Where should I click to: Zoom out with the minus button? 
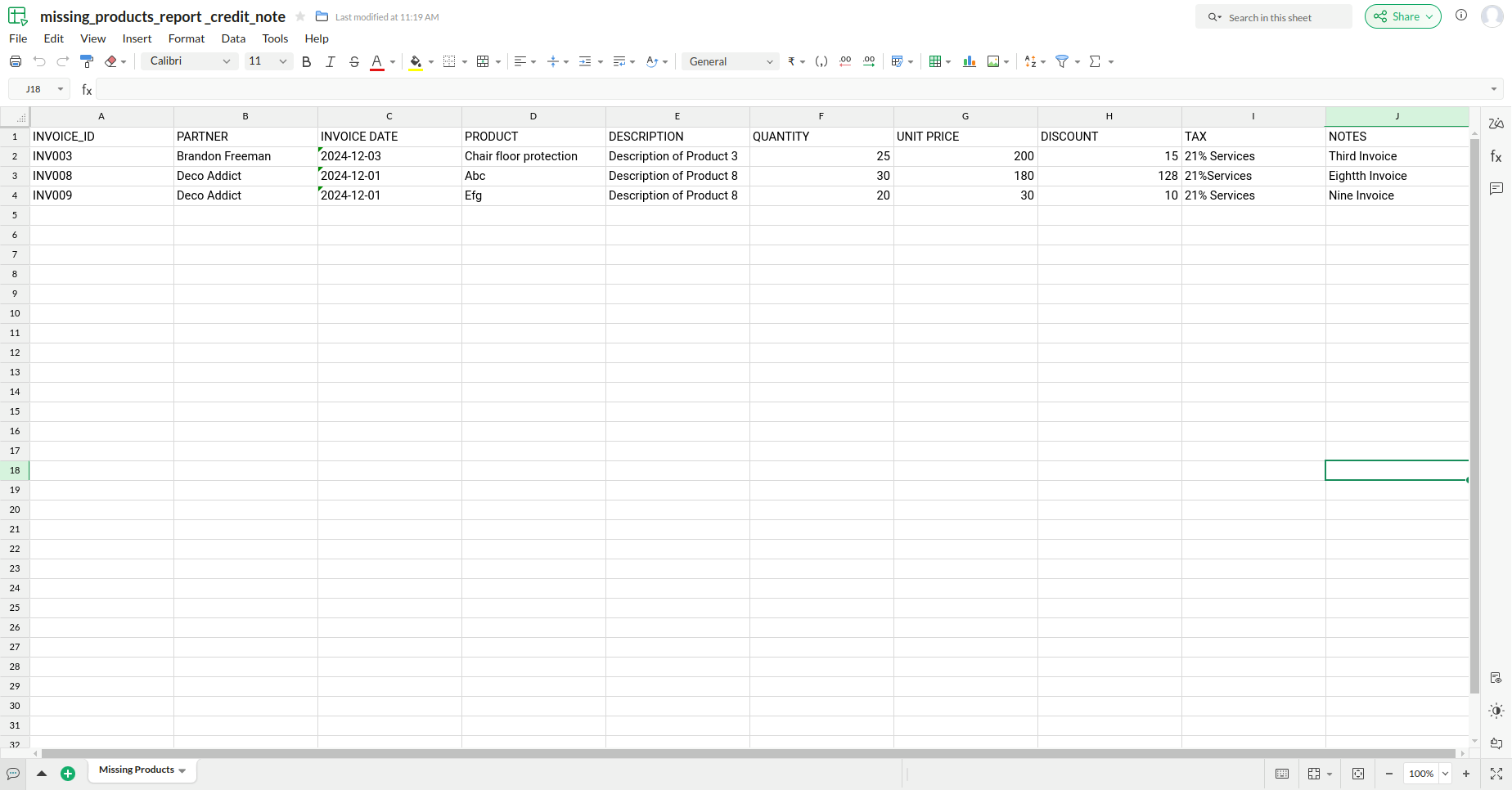1389,774
